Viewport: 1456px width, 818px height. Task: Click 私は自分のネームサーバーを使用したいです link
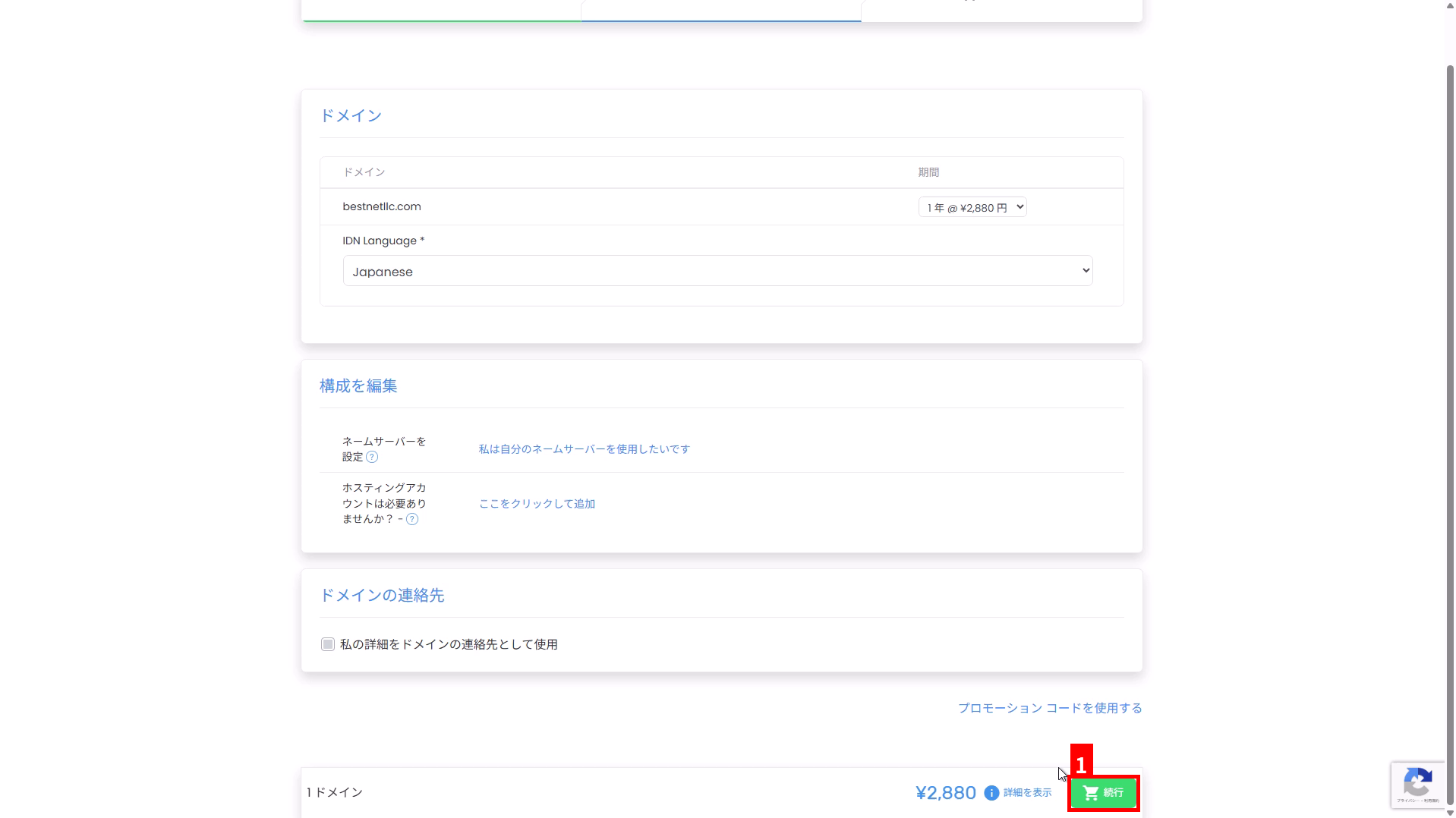point(584,449)
